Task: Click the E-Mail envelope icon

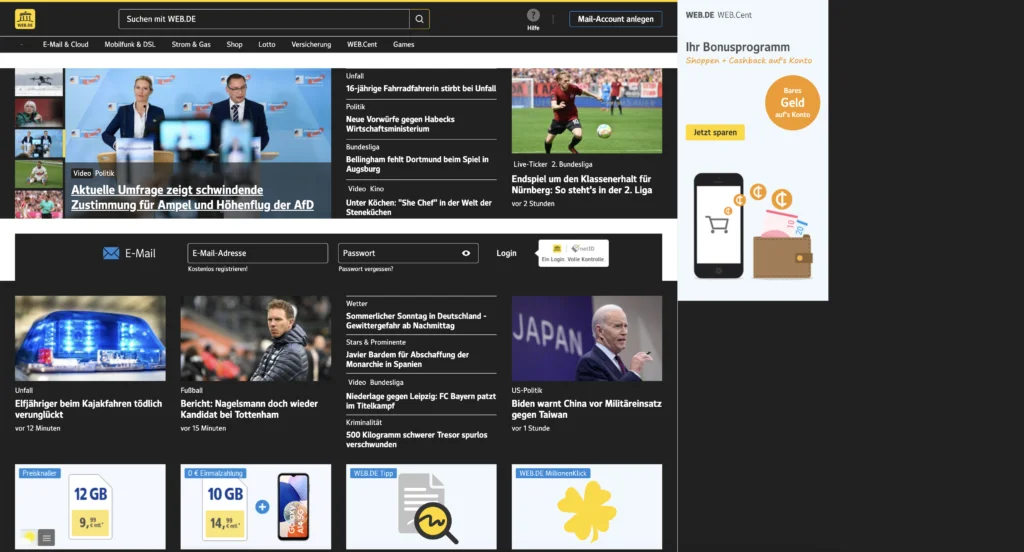Action: [x=111, y=253]
